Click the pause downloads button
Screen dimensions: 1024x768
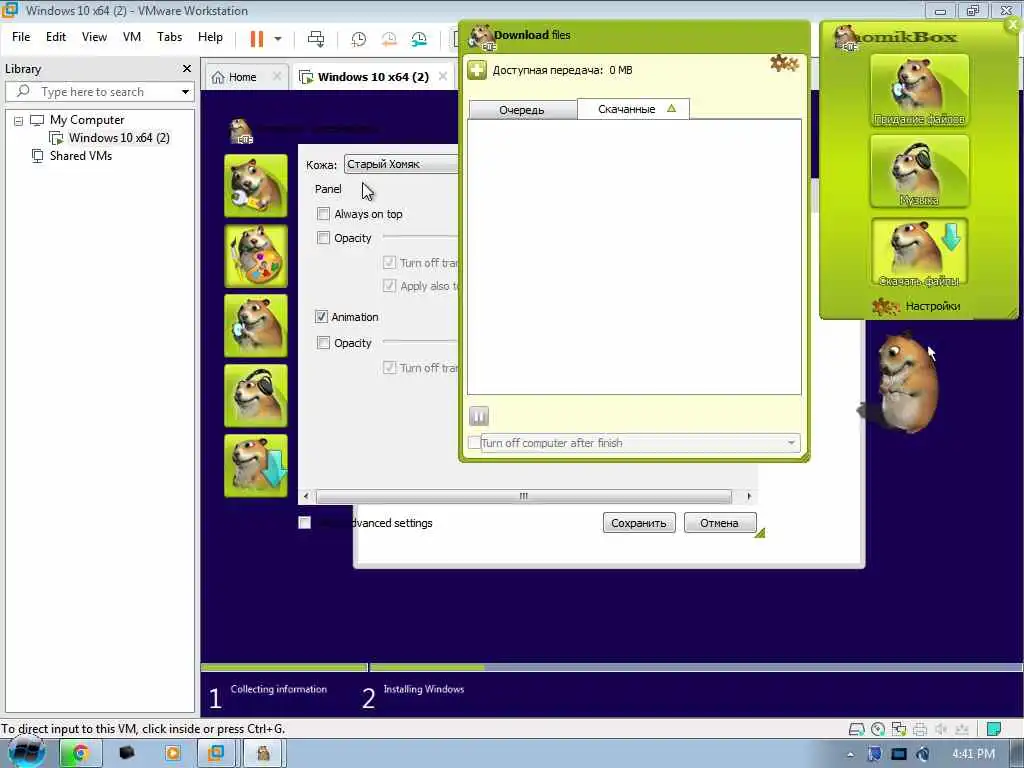pyautogui.click(x=479, y=416)
